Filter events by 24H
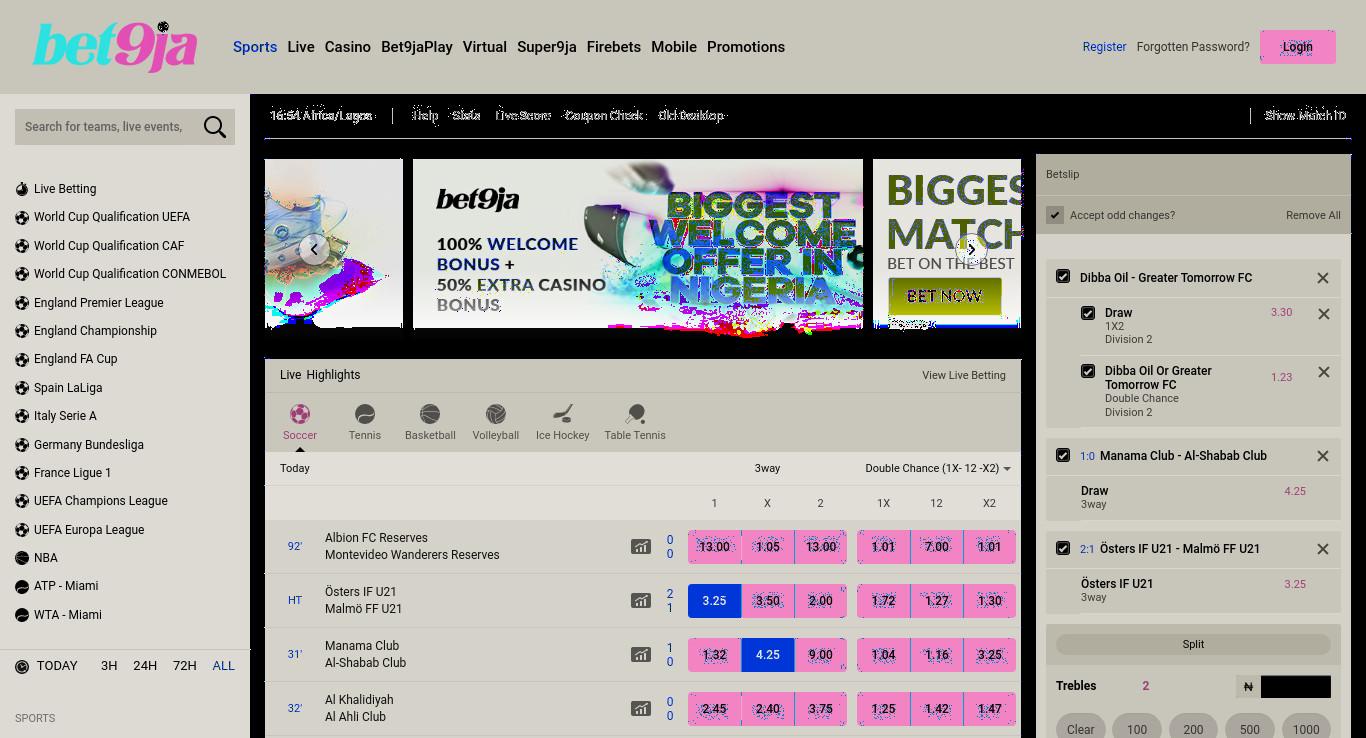 tap(145, 666)
